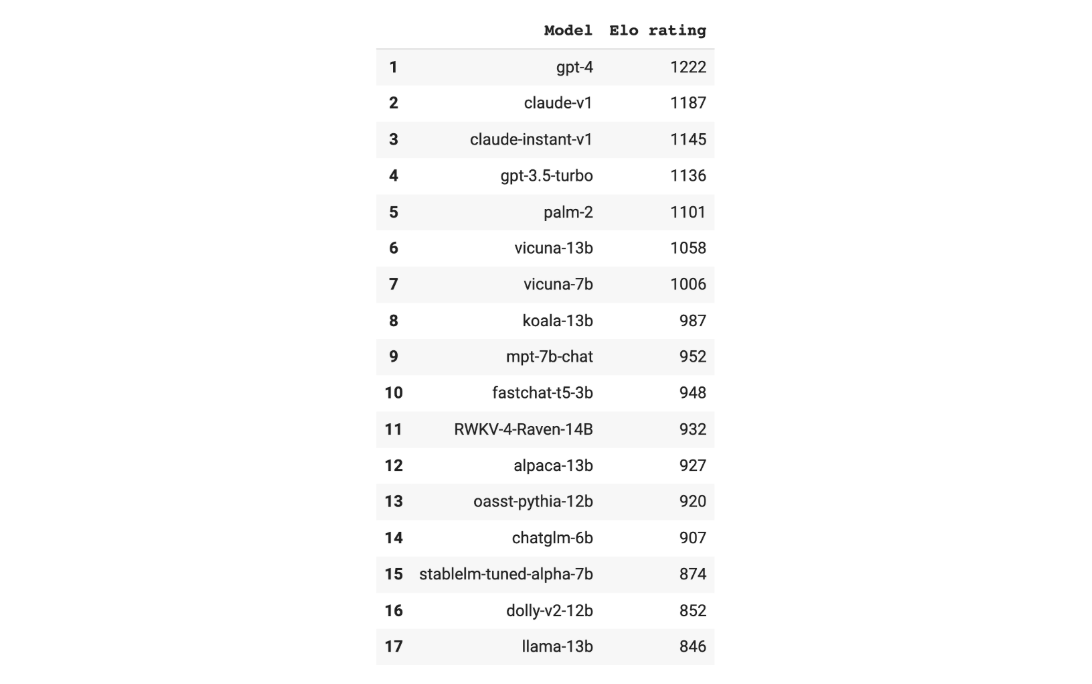Select the stablelm-tuned-alpha-7b cell

pyautogui.click(x=506, y=574)
